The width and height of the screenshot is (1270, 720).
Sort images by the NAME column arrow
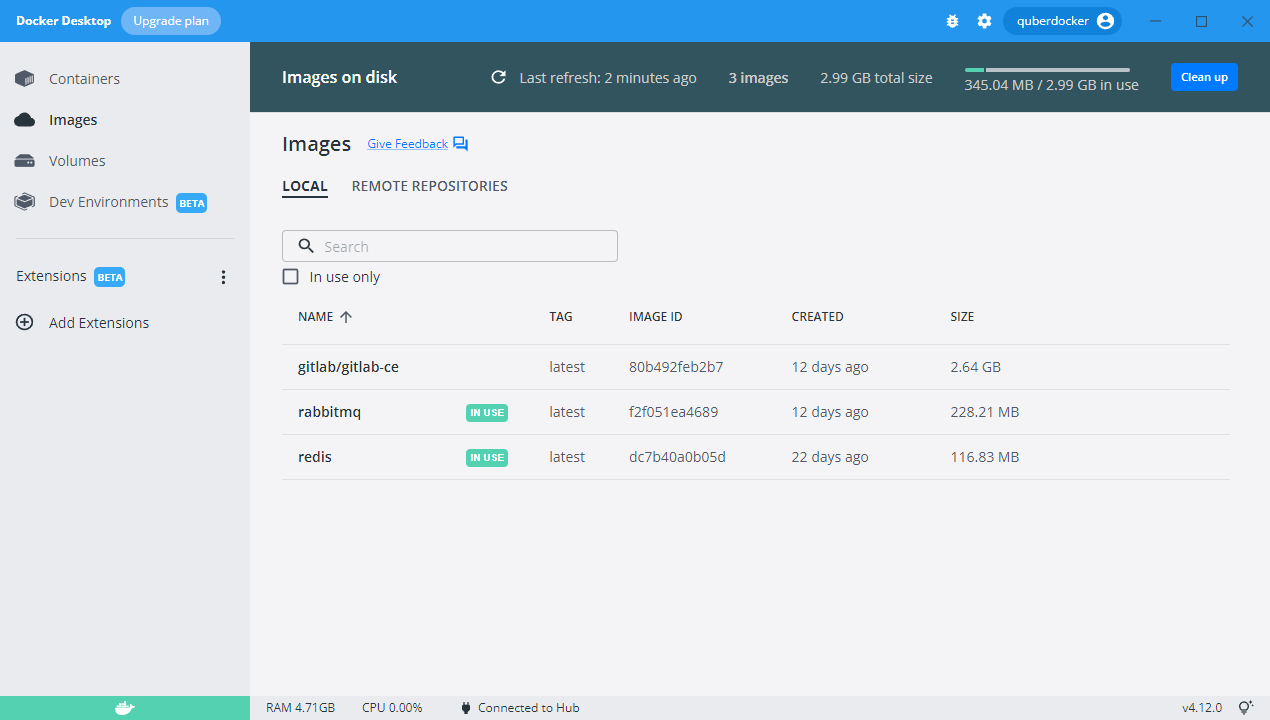tap(346, 317)
